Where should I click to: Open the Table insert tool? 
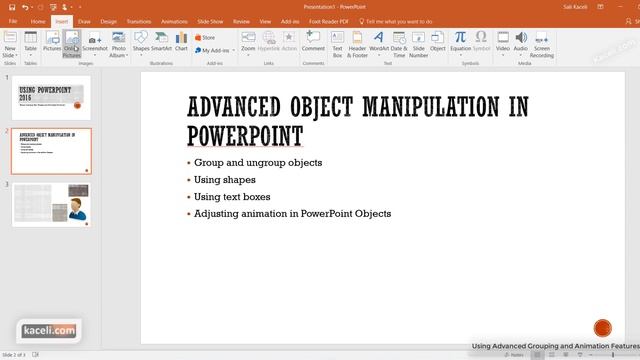pyautogui.click(x=31, y=43)
